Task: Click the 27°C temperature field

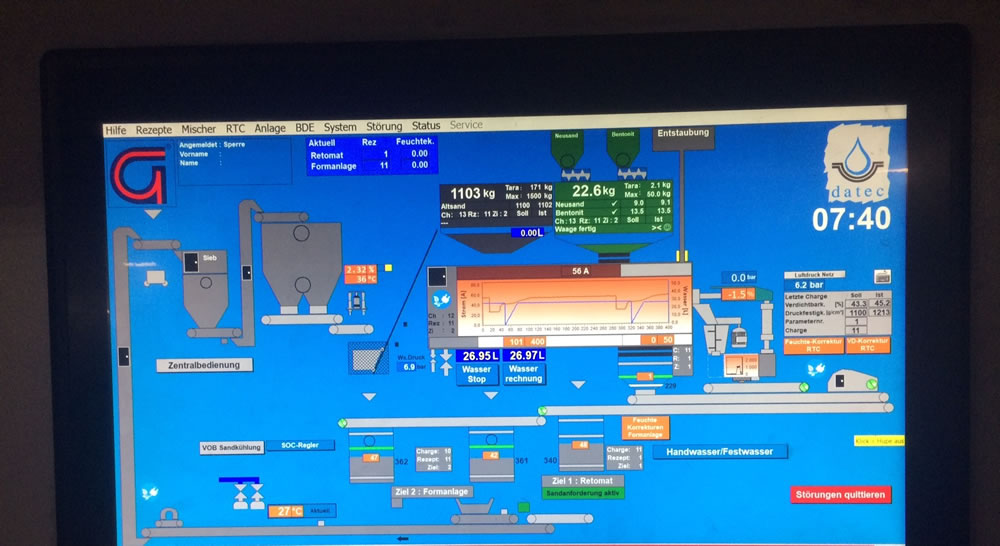Action: point(285,512)
